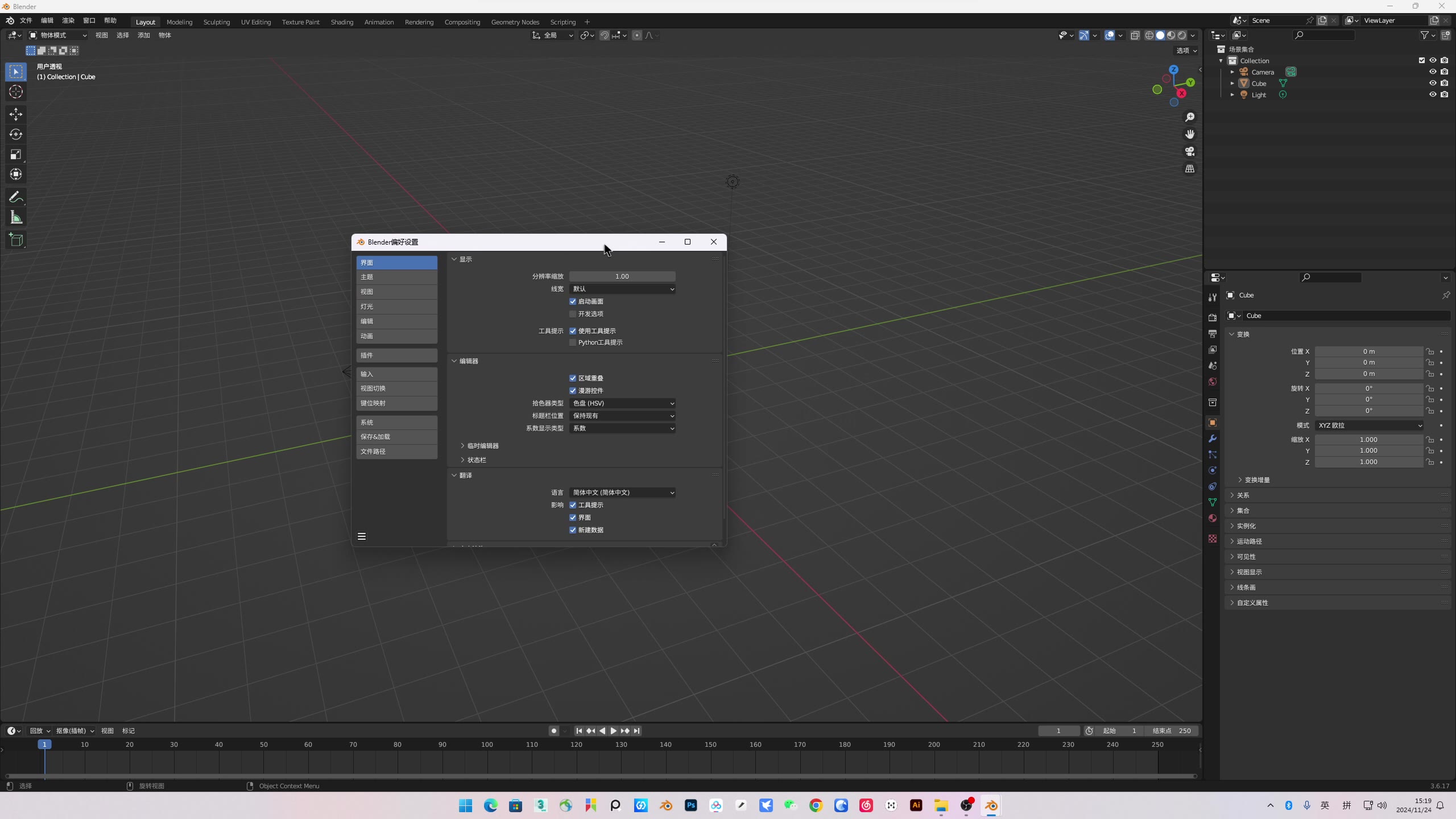Open the Physics properties tab
The image size is (1456, 819).
[x=1213, y=470]
